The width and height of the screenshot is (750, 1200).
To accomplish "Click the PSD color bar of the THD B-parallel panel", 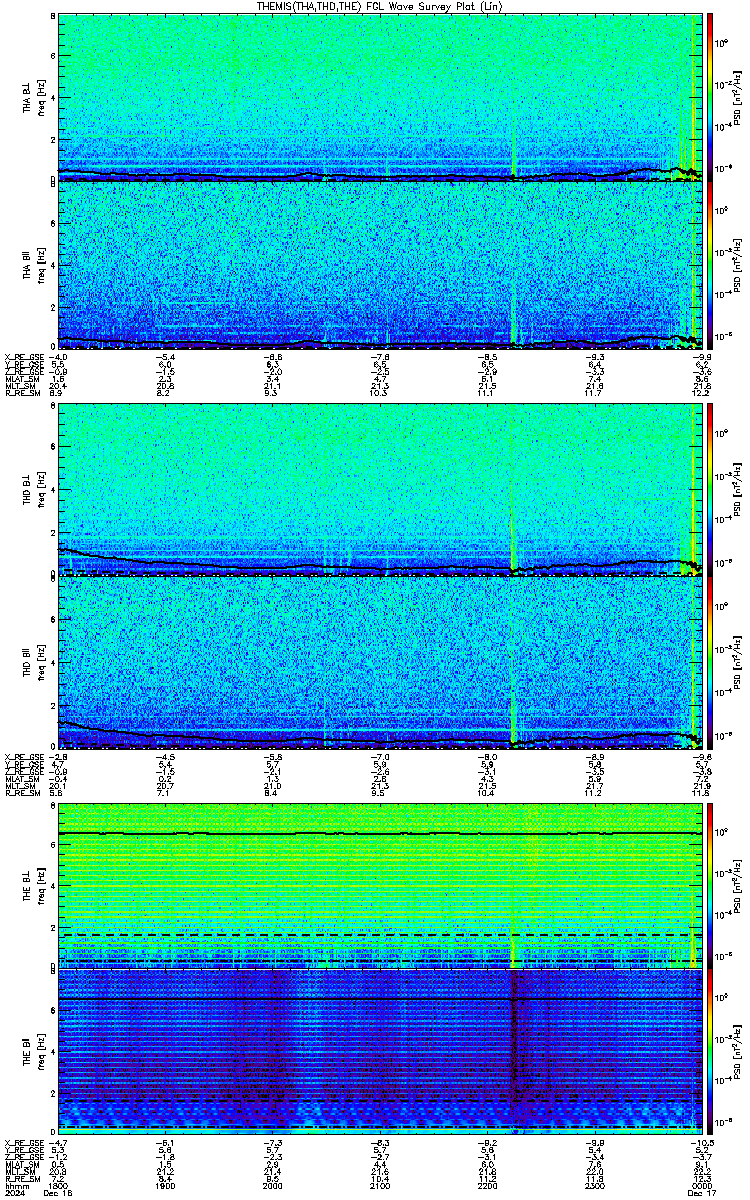I will pos(710,661).
